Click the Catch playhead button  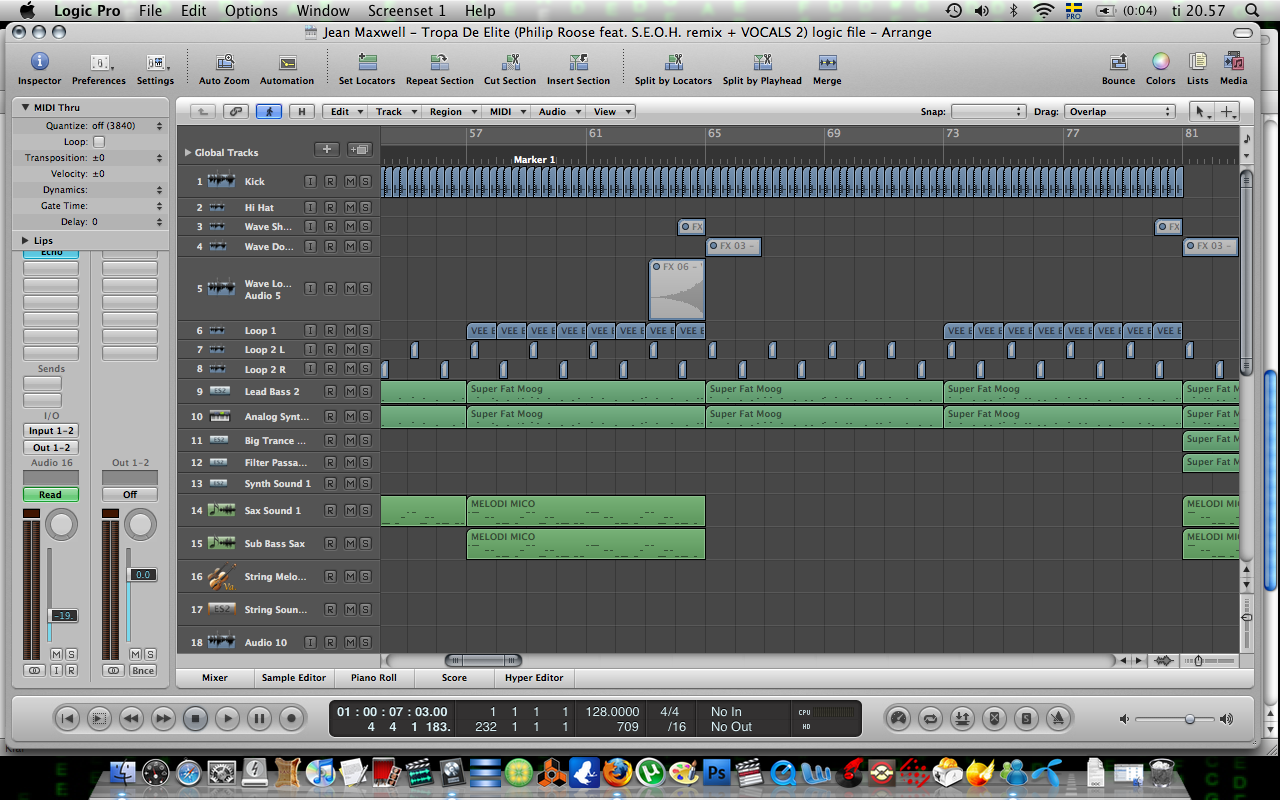coord(268,112)
